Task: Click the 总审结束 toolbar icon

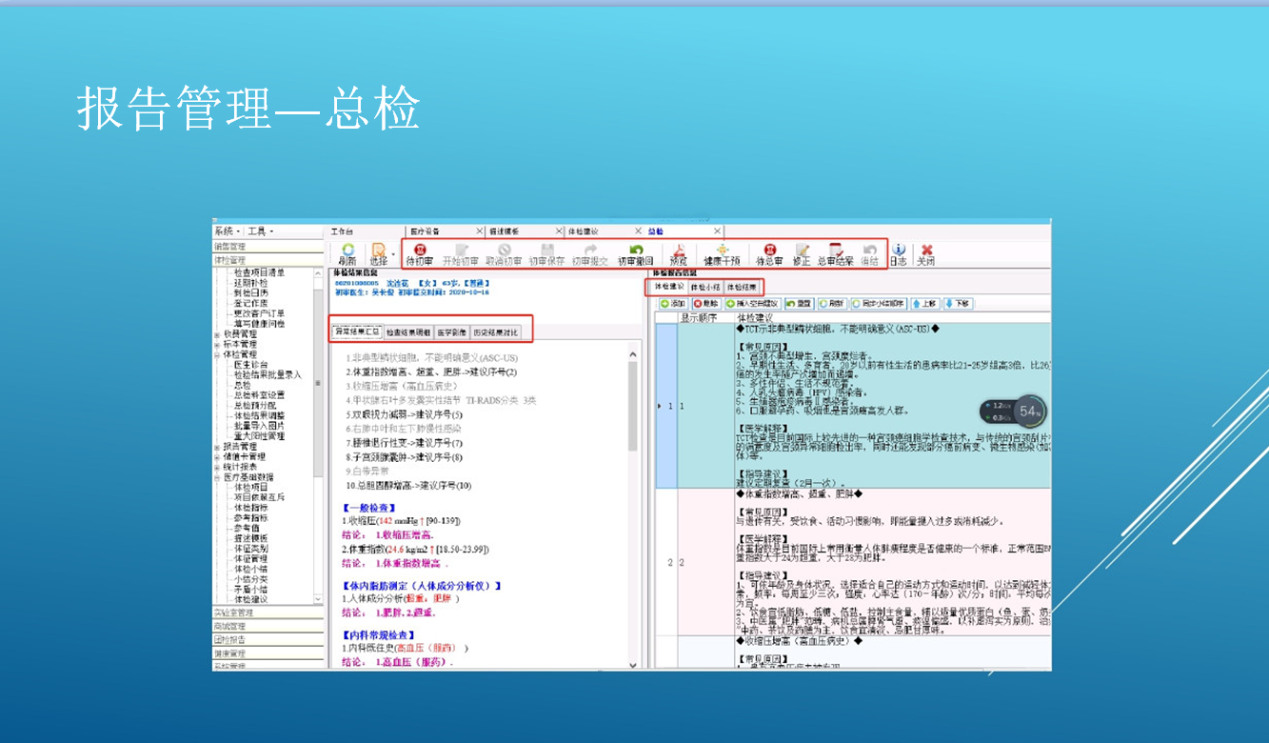Action: pyautogui.click(x=835, y=254)
